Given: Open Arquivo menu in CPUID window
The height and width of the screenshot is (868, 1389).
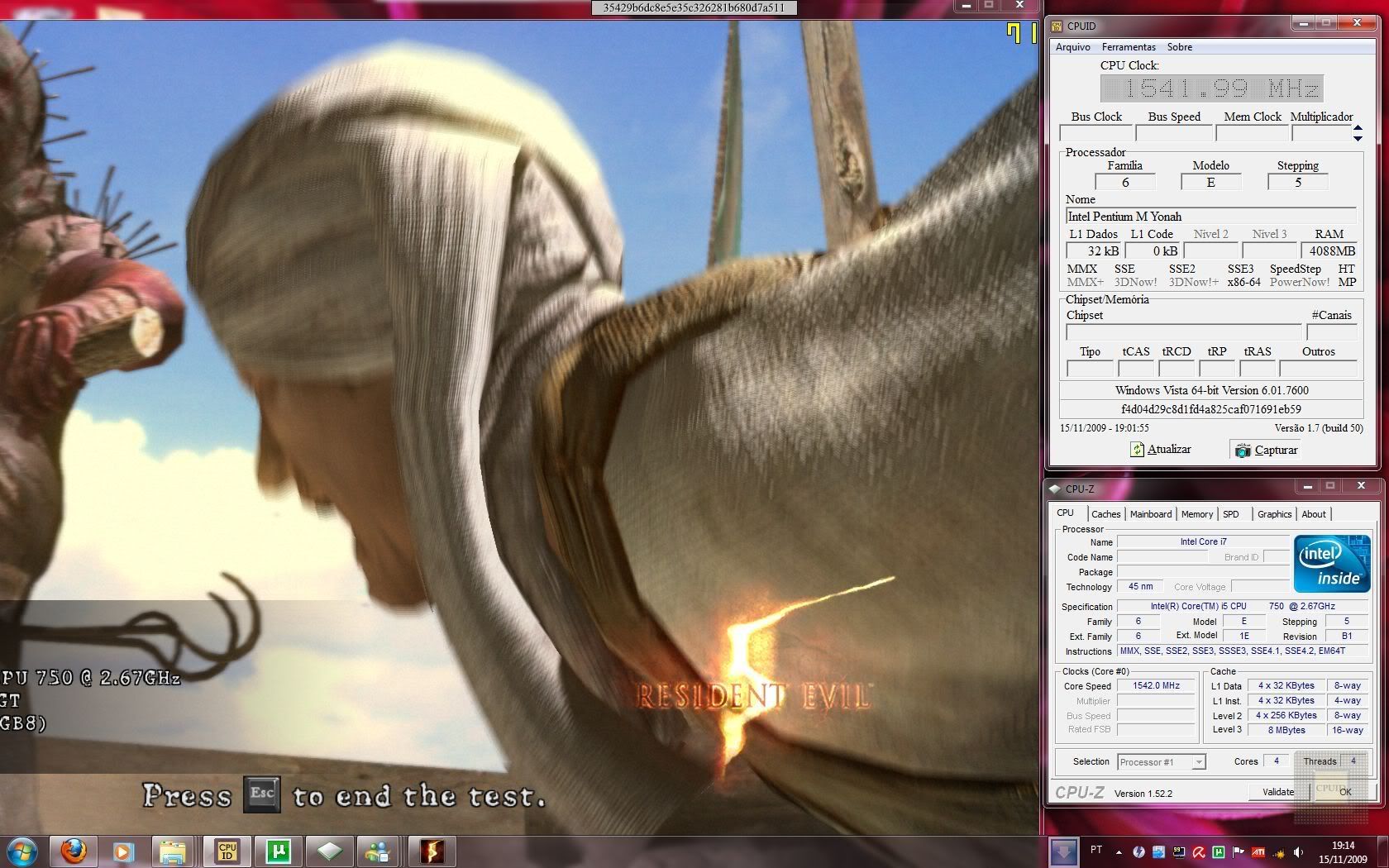Looking at the screenshot, I should [1072, 47].
